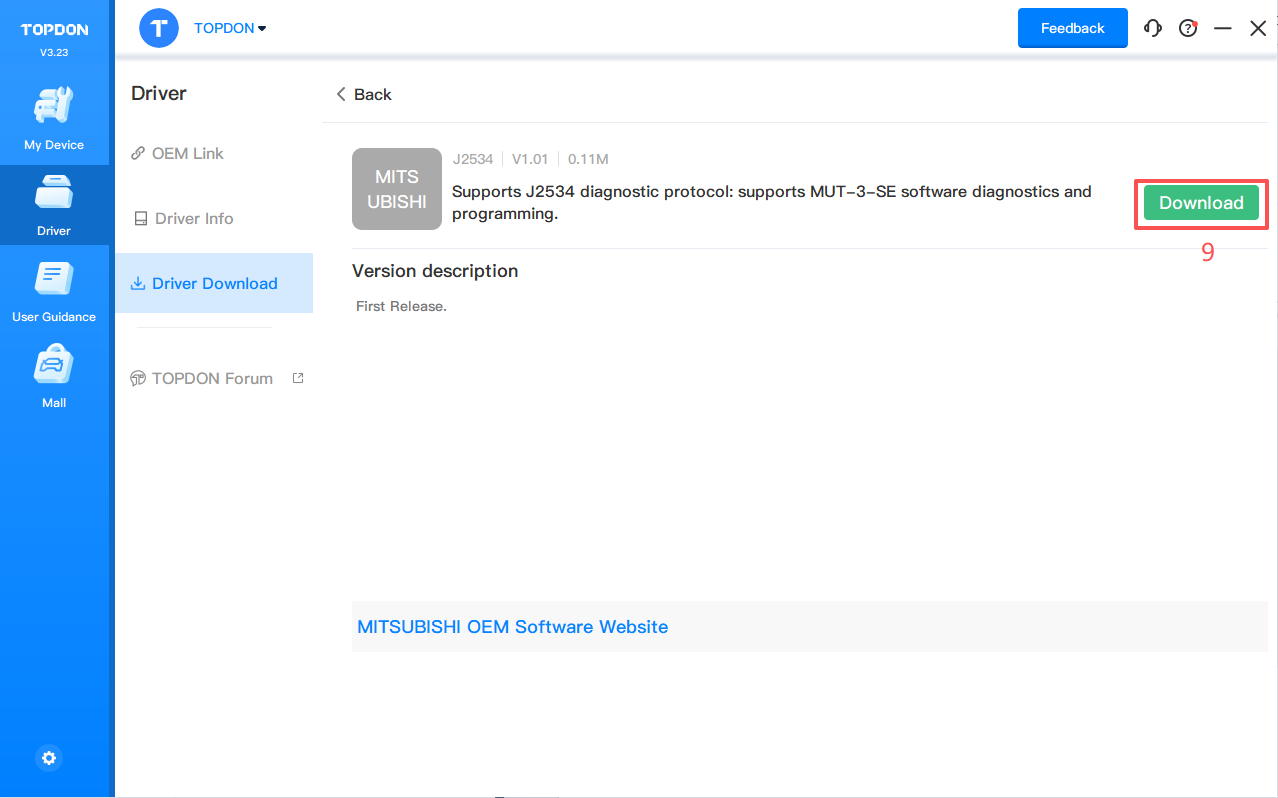Click the customer support headset icon
Screen dimensions: 1278x798
coord(1153,28)
